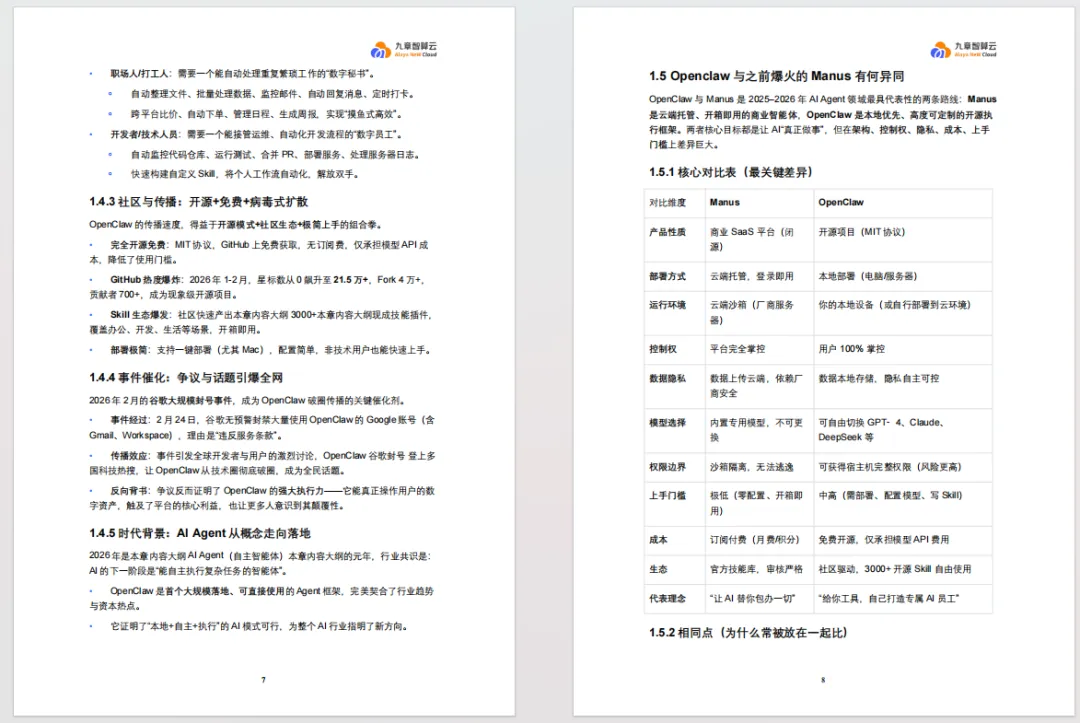Image resolution: width=1080 pixels, height=723 pixels.
Task: Click sentence '2026 年 2 月的谷歌大规模封号事件'
Action: tap(248, 401)
